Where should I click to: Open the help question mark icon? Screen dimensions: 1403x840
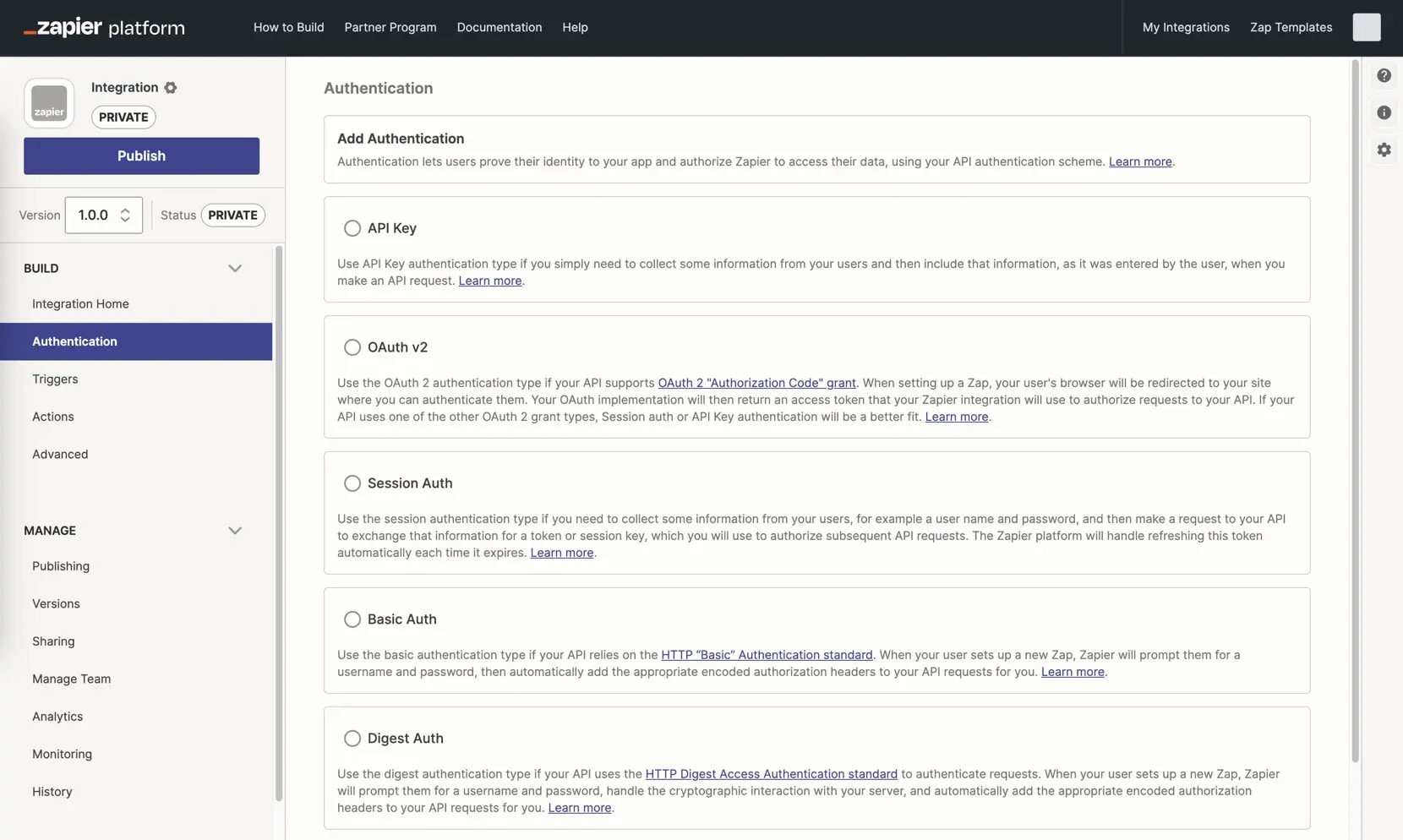(x=1384, y=75)
